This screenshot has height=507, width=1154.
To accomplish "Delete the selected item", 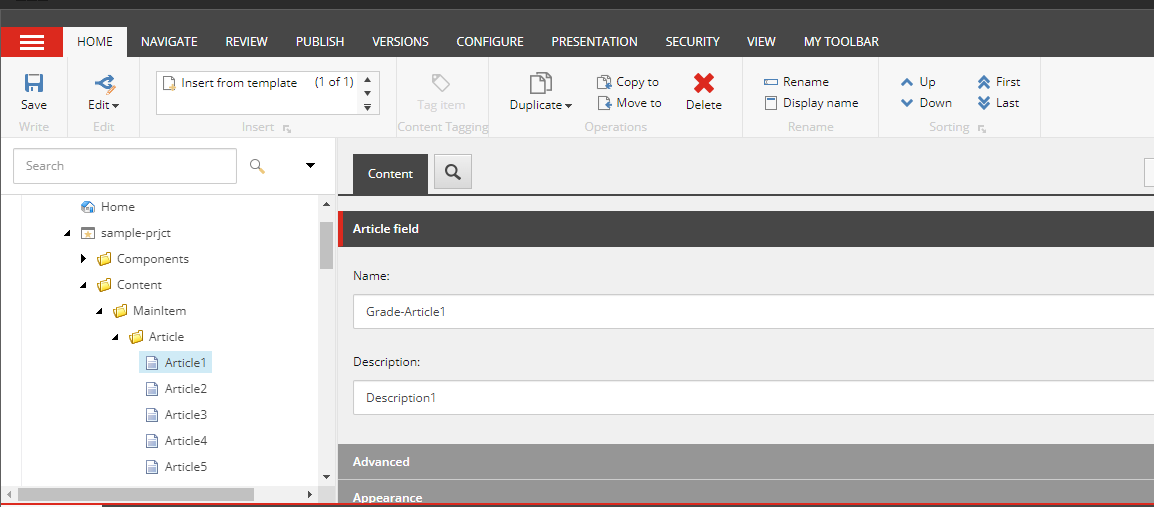I will 704,91.
